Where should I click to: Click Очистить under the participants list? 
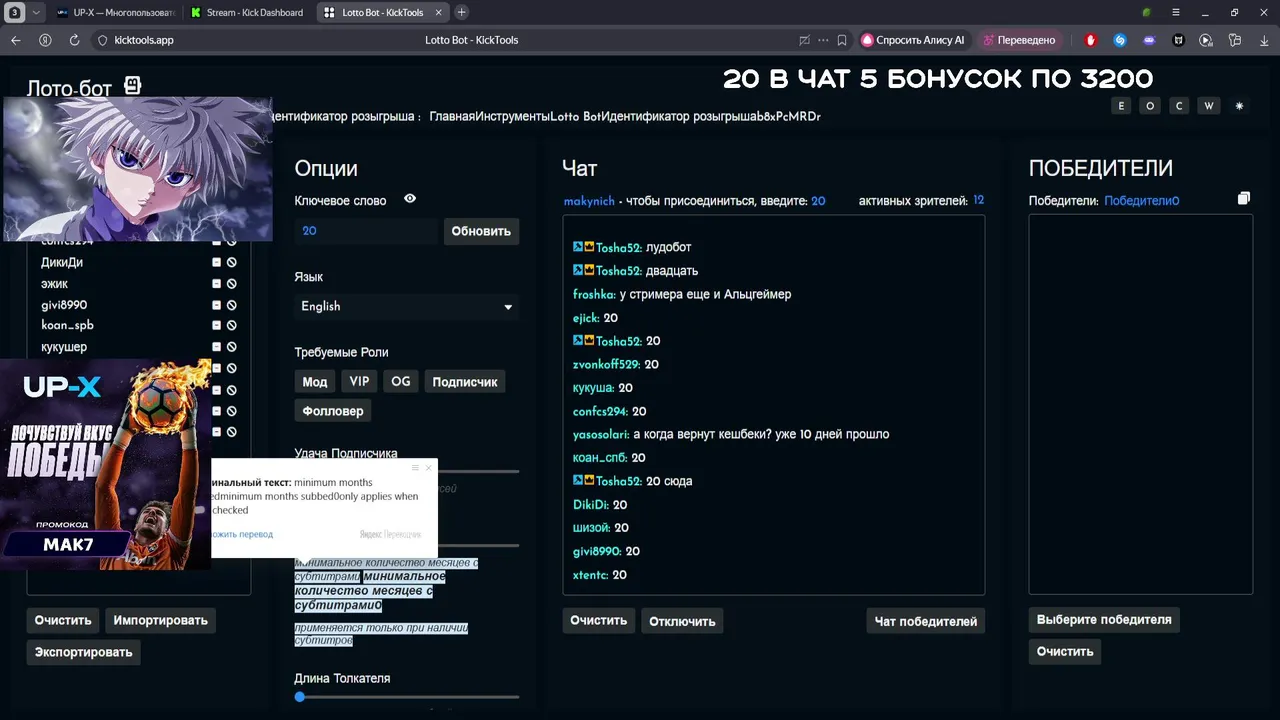point(63,620)
